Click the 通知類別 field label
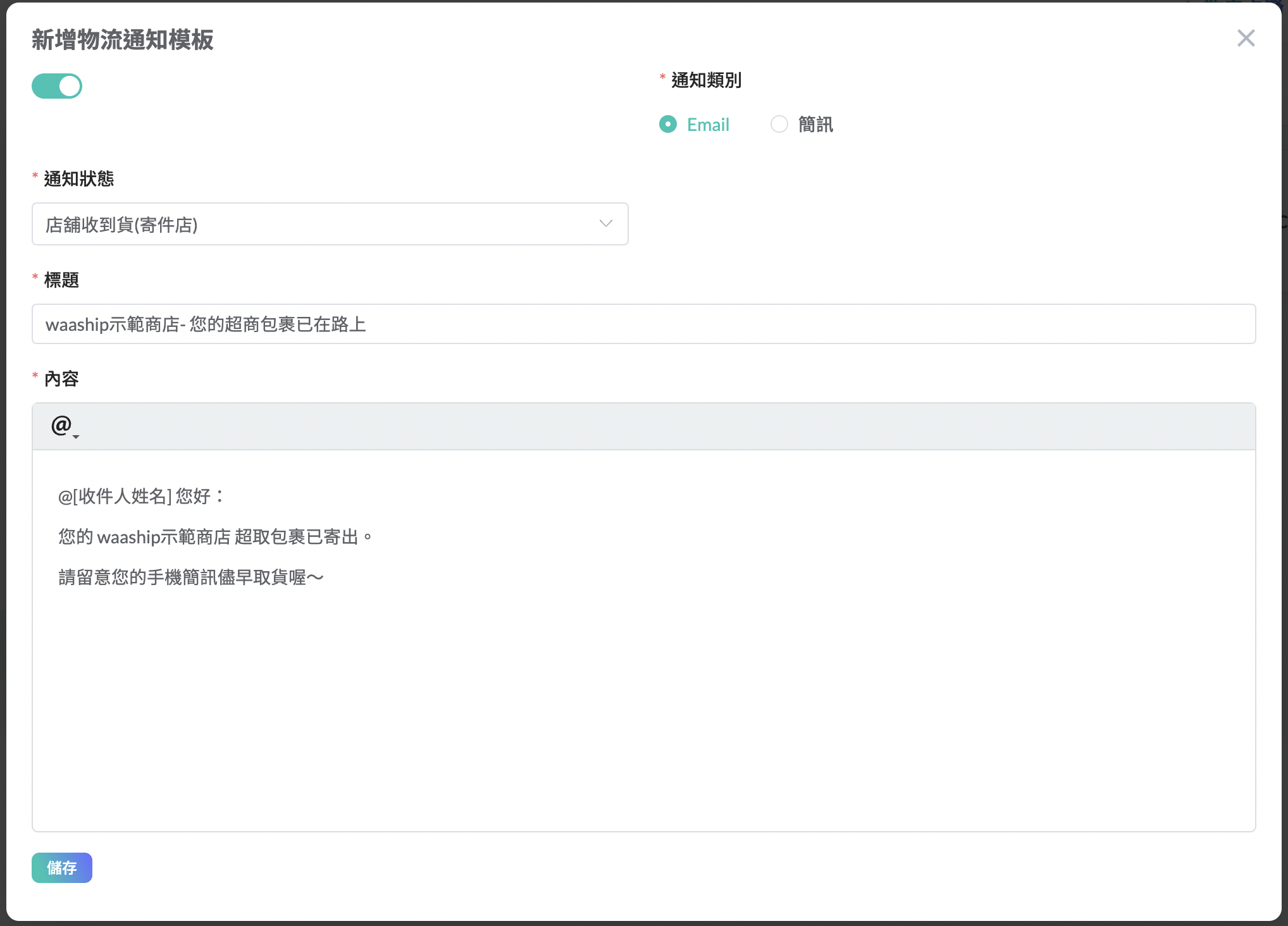This screenshot has height=926, width=1288. pyautogui.click(x=706, y=80)
